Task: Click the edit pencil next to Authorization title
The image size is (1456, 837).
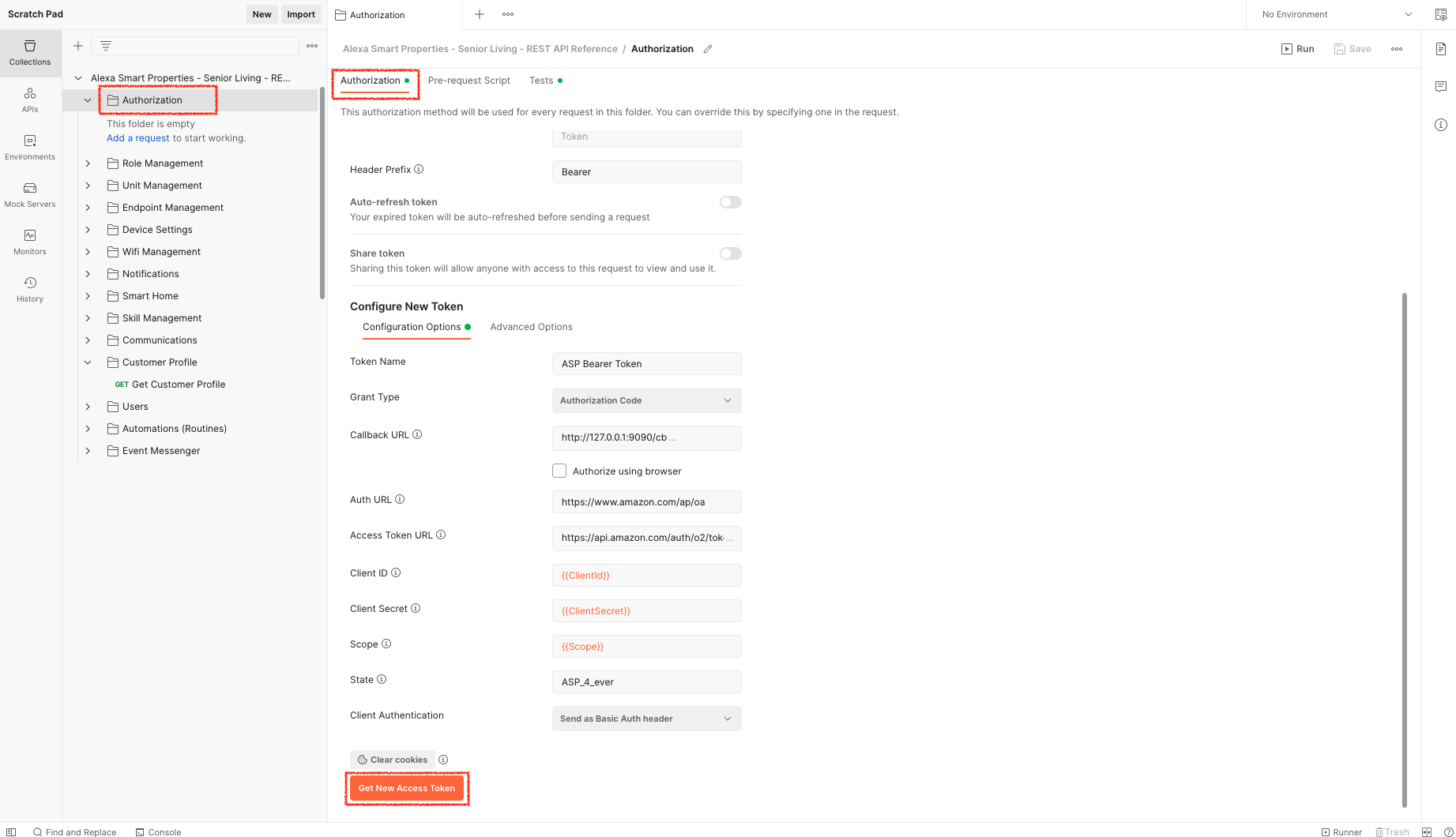Action: click(708, 49)
